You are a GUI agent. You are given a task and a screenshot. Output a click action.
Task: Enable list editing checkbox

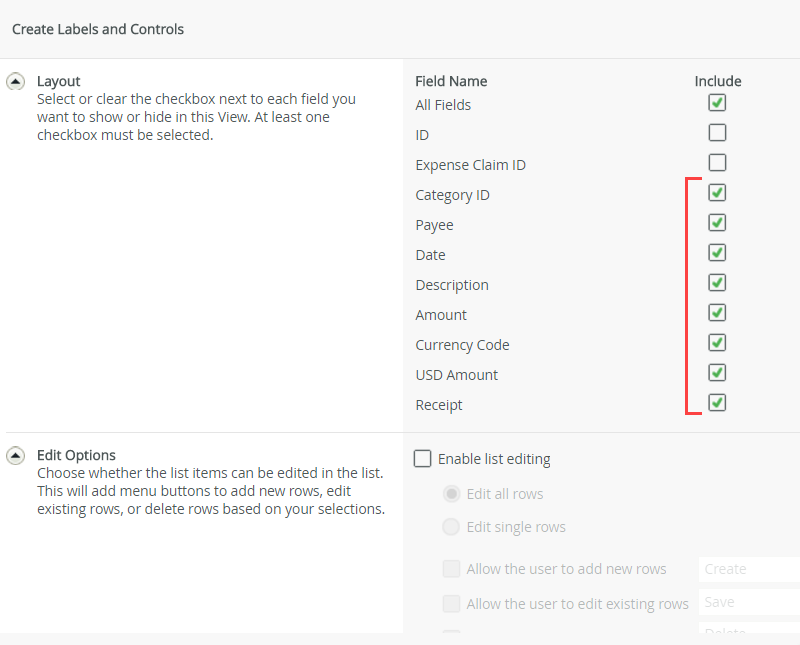[423, 459]
